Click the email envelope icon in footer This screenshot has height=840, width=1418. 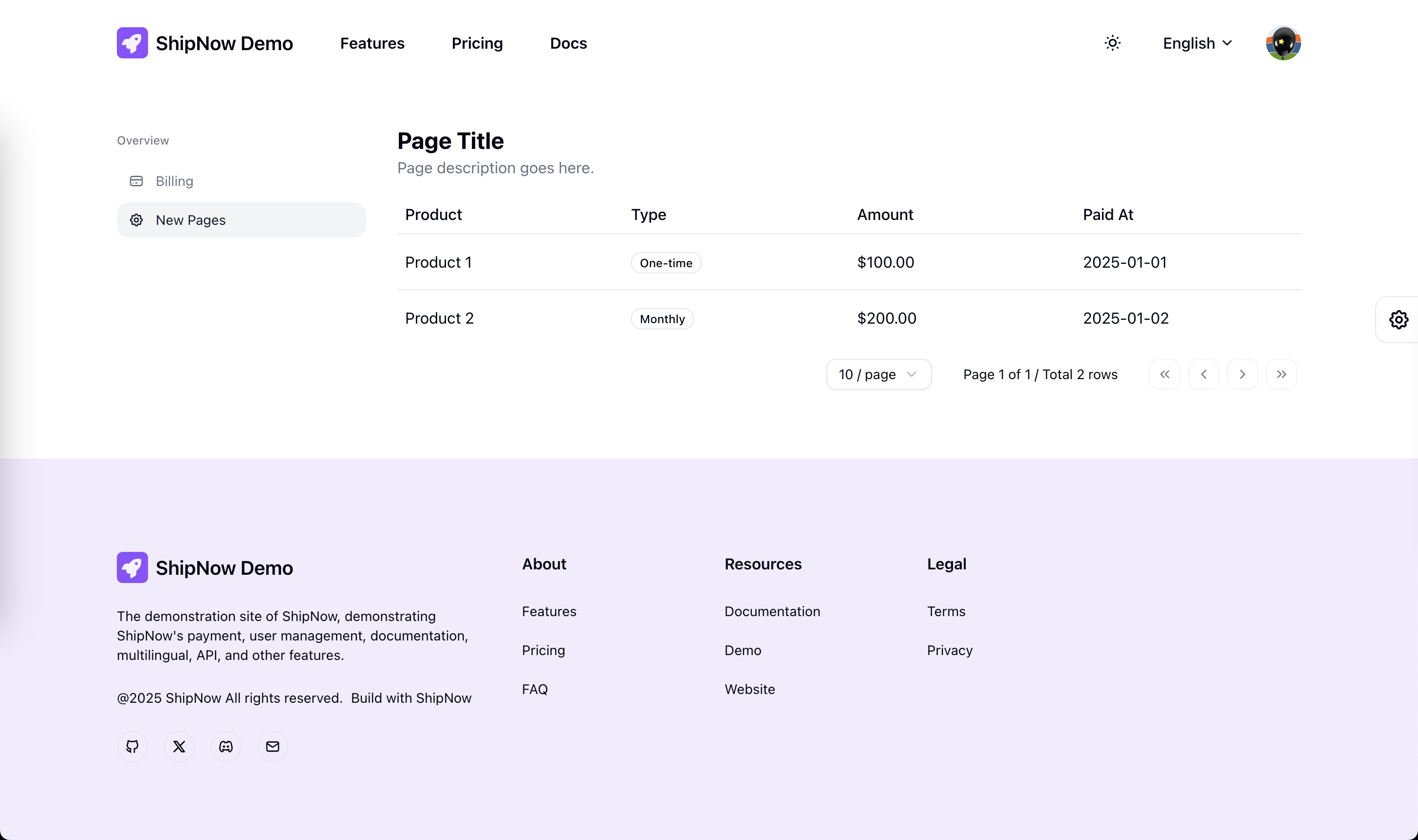(272, 747)
